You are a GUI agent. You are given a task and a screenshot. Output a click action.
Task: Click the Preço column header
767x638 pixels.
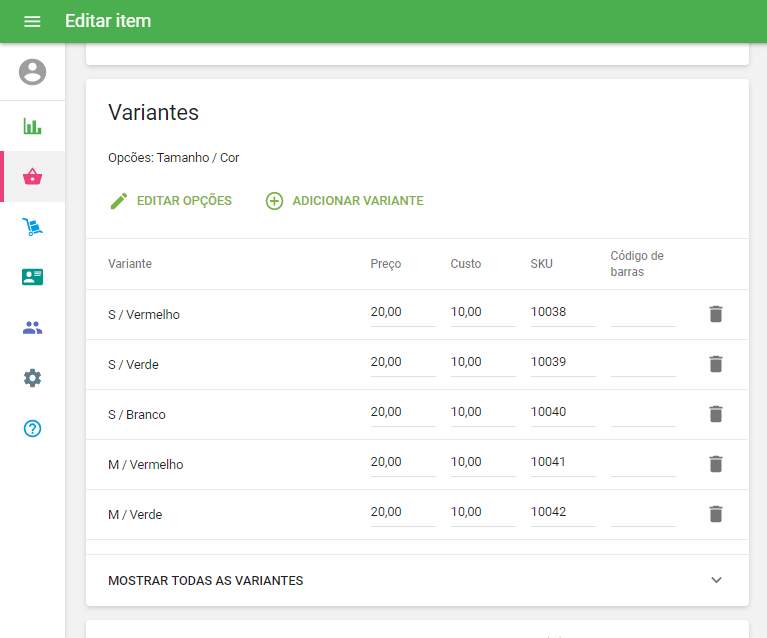[385, 264]
